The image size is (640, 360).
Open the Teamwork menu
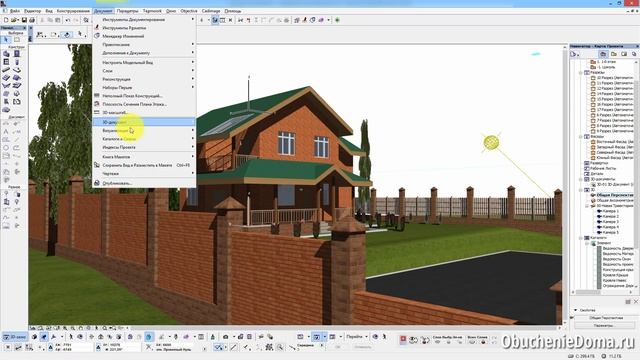152,11
